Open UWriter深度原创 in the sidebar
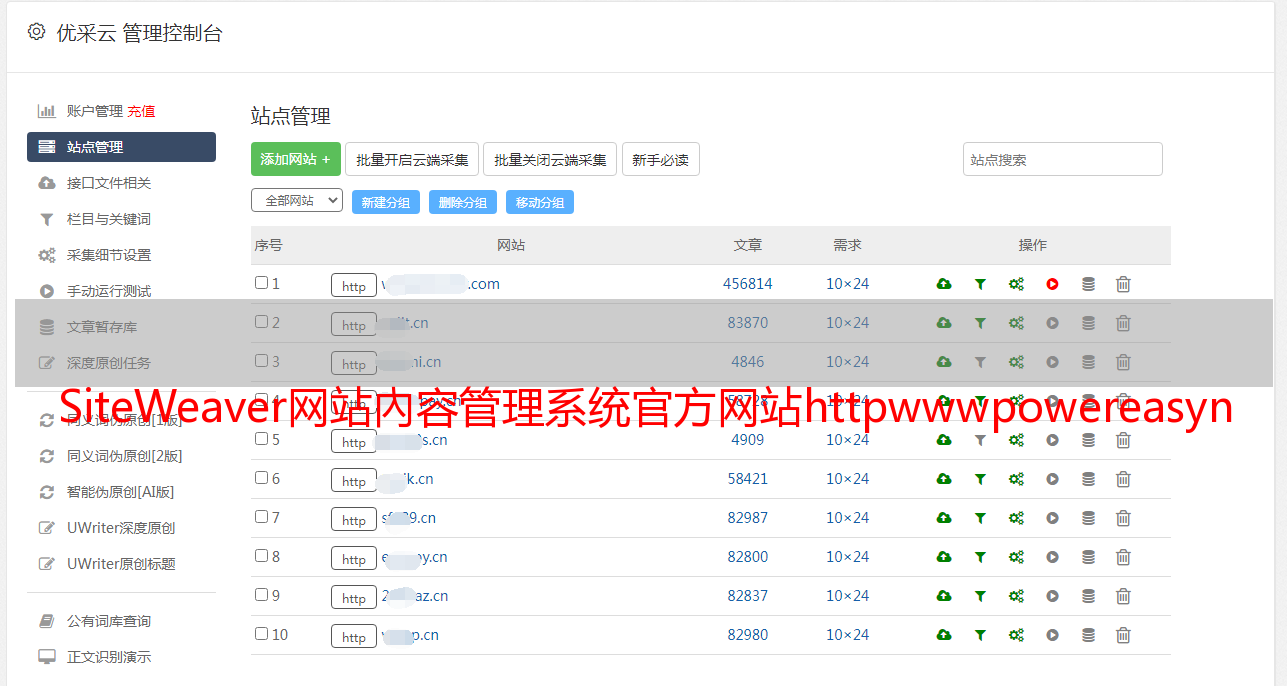This screenshot has height=686, width=1287. (121, 528)
